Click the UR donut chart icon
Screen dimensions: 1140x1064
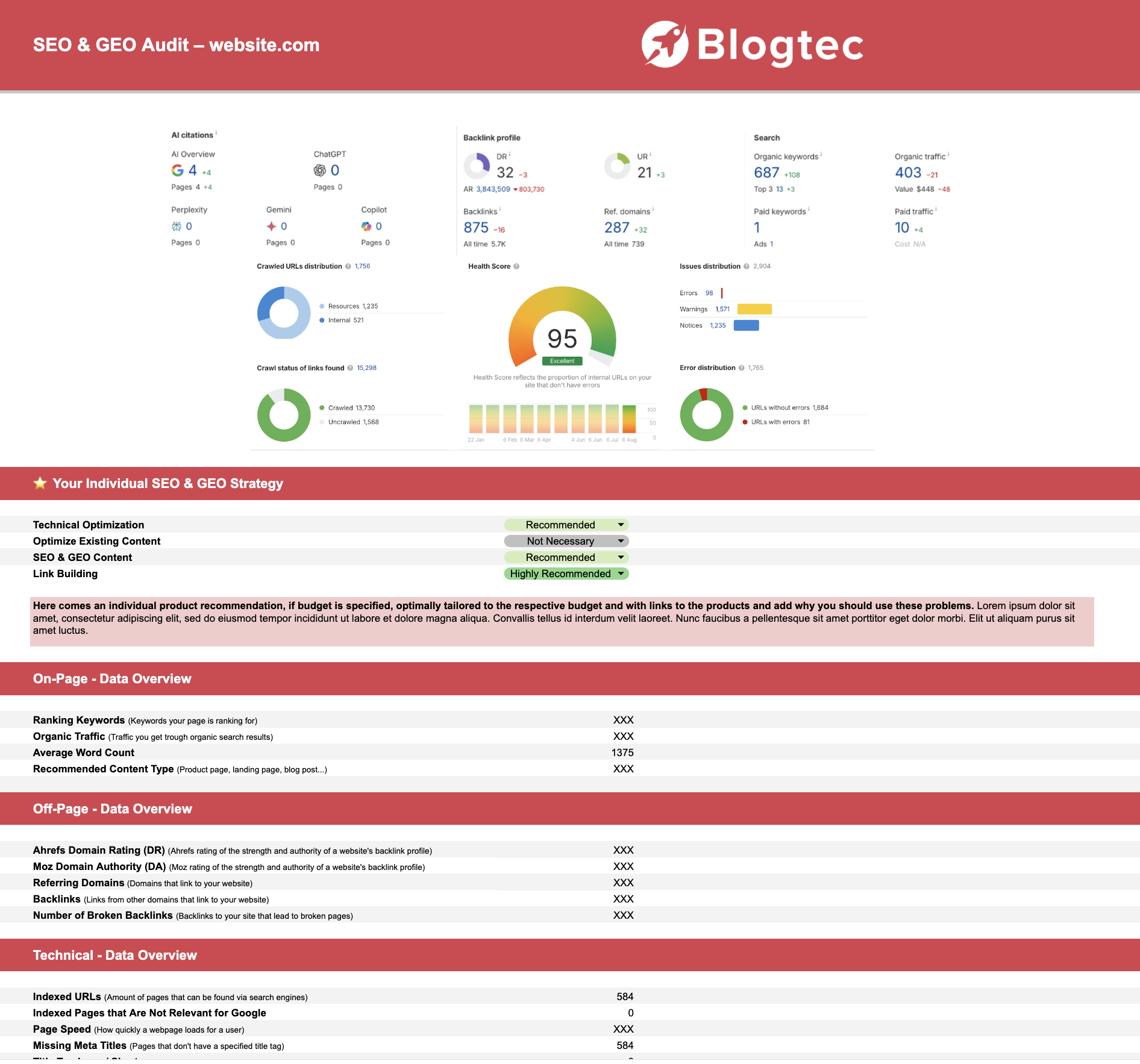click(x=618, y=166)
